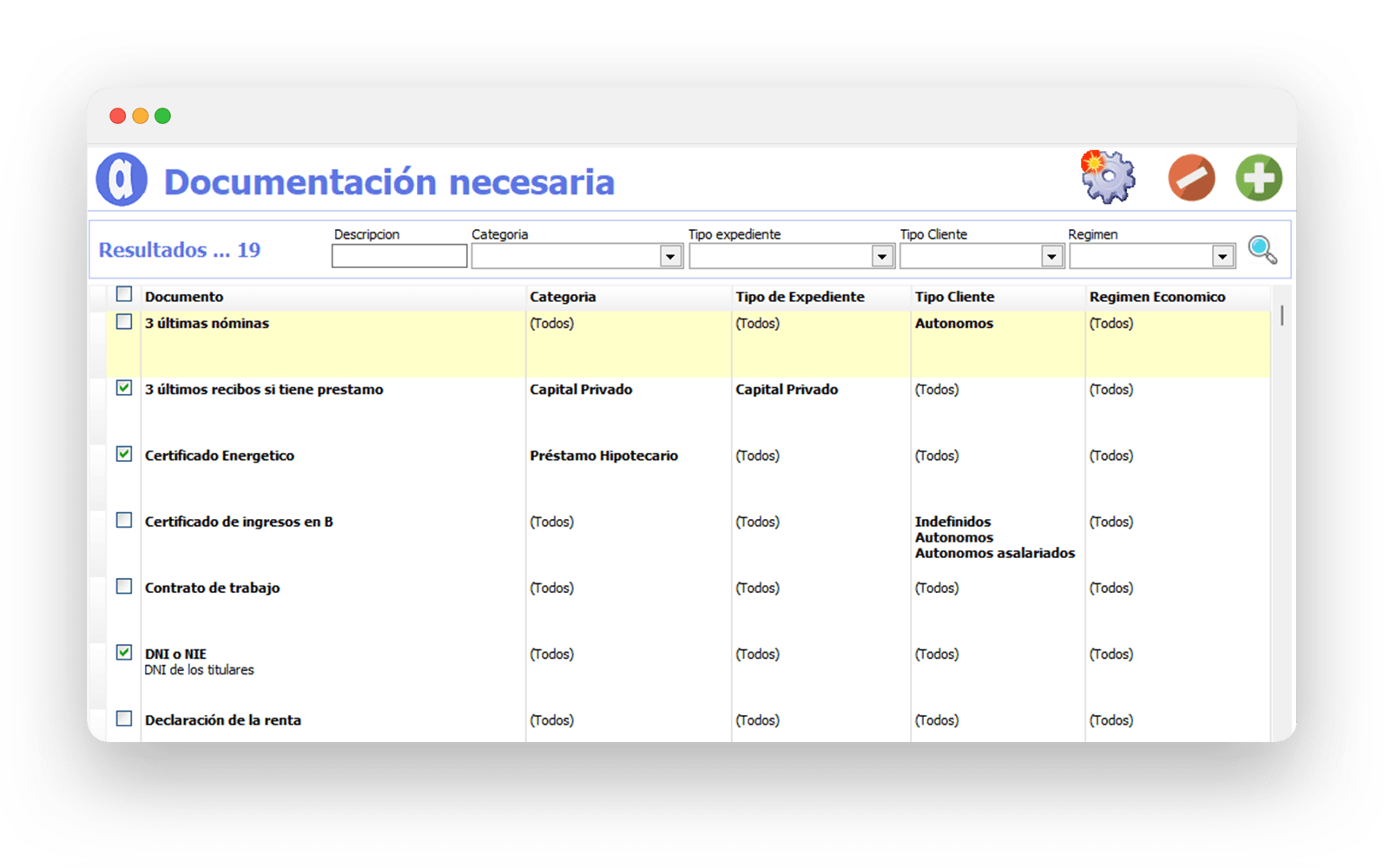Click Autonomos asalariados client type text
This screenshot has width=1384, height=868.
click(995, 553)
